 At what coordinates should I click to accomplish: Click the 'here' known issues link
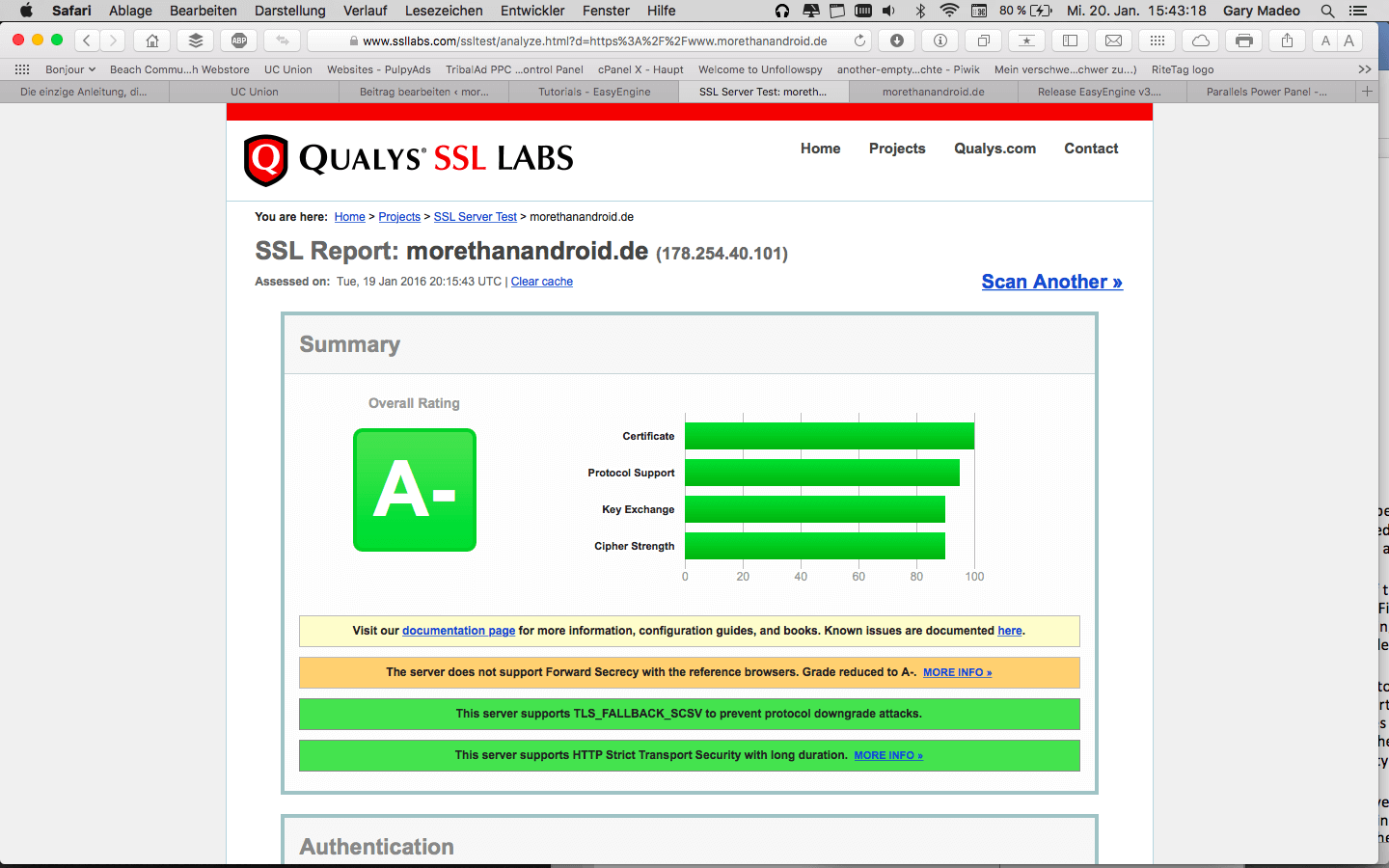coord(1009,631)
